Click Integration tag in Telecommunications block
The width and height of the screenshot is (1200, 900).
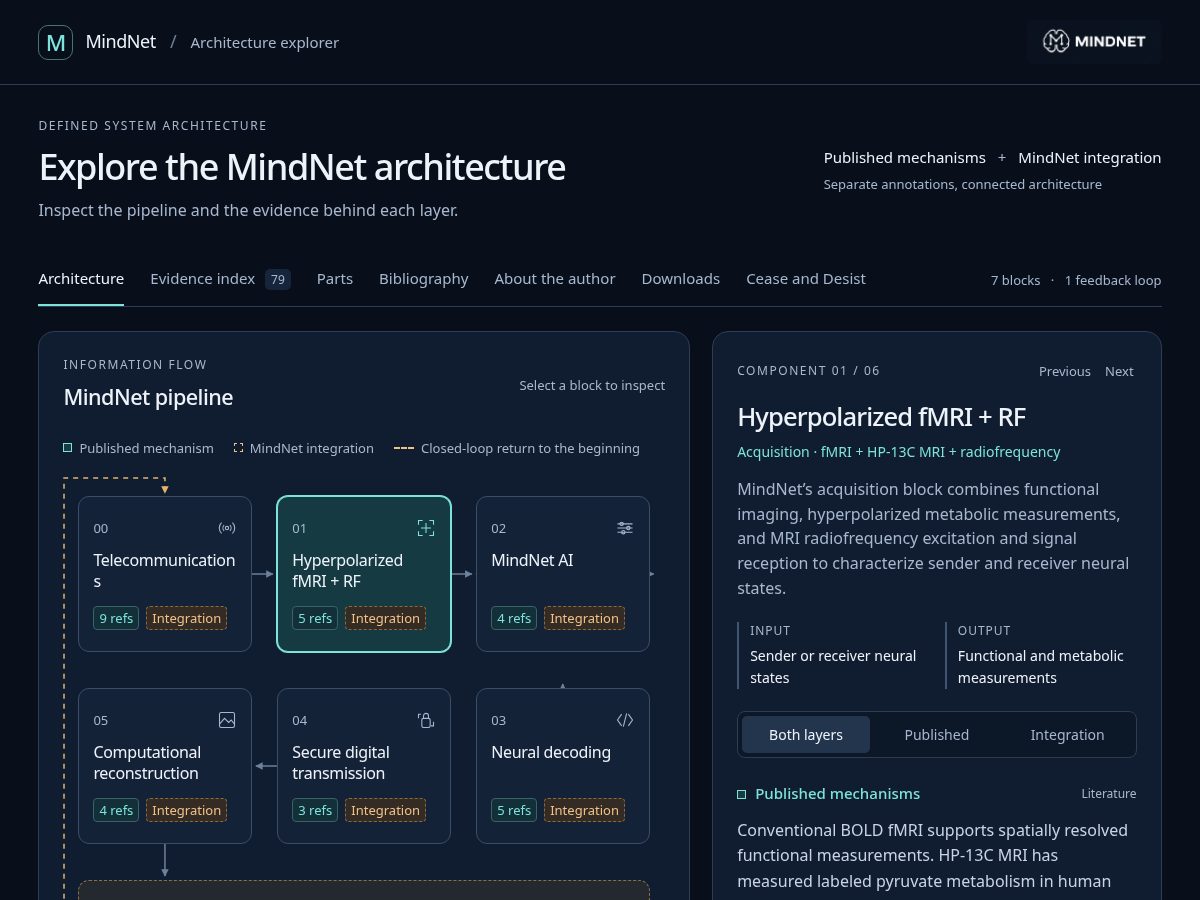[x=187, y=618]
